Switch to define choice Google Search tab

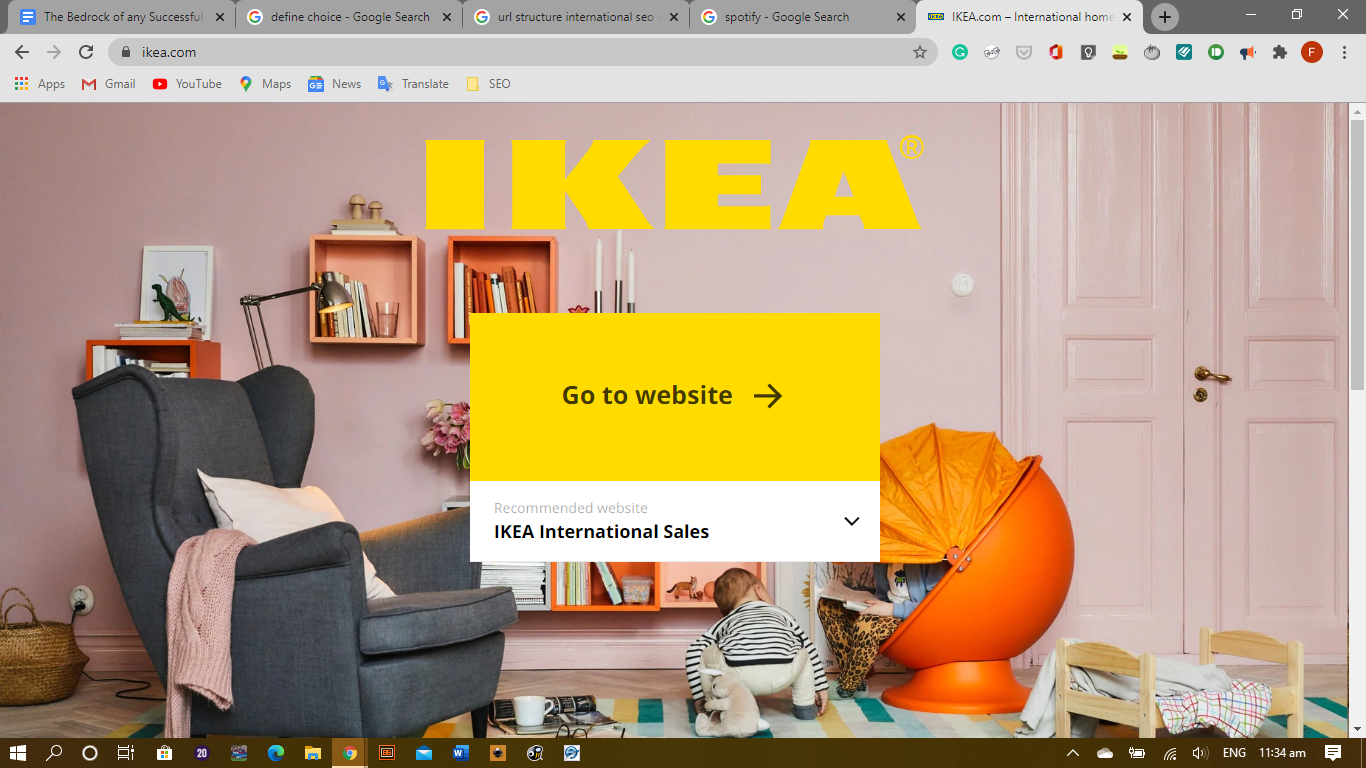click(x=349, y=17)
